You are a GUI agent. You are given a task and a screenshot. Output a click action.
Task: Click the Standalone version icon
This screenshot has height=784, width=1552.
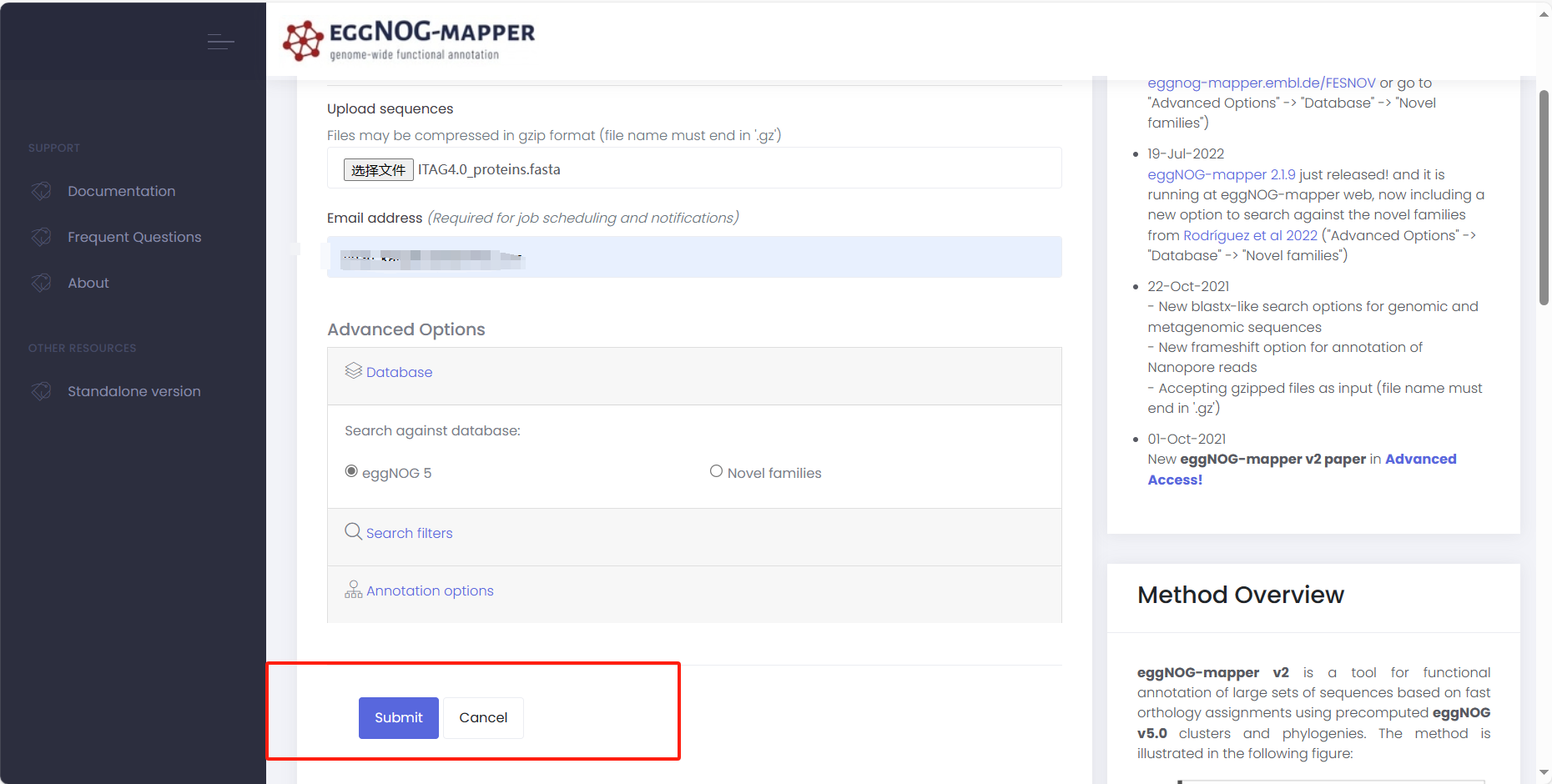coord(41,390)
